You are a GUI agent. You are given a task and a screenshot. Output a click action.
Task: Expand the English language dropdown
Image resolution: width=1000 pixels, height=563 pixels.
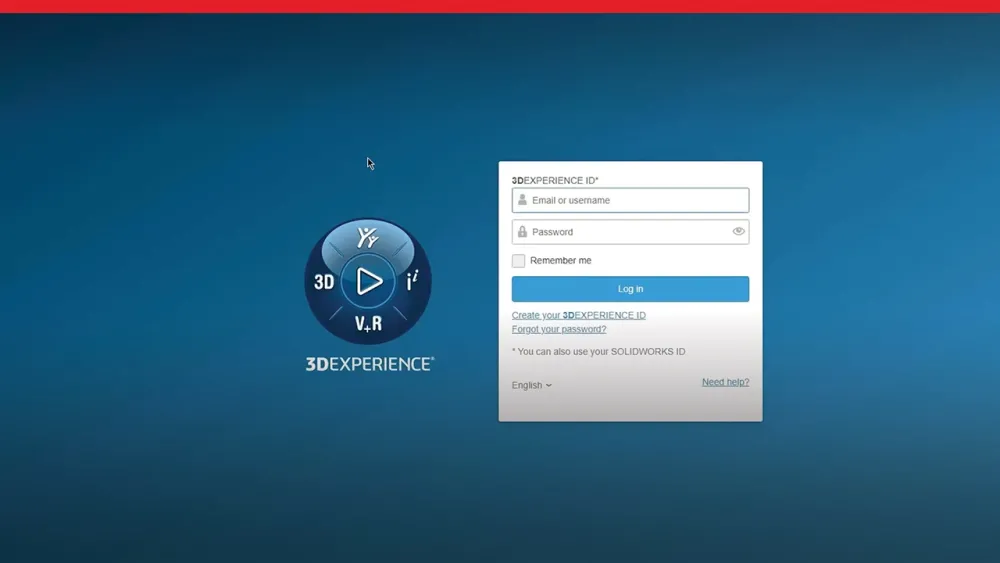pos(531,385)
